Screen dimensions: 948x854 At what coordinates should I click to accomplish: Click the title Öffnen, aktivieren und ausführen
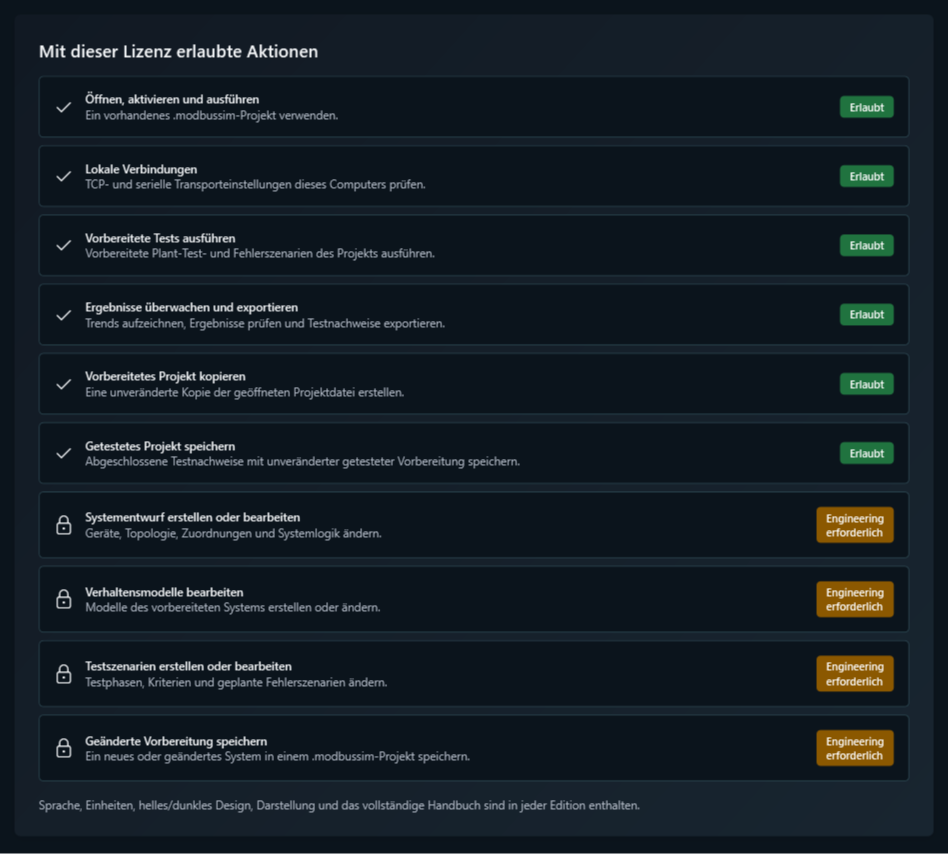point(172,99)
